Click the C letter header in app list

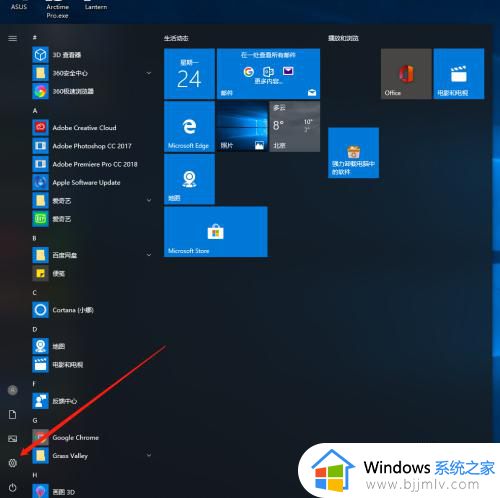(x=35, y=293)
